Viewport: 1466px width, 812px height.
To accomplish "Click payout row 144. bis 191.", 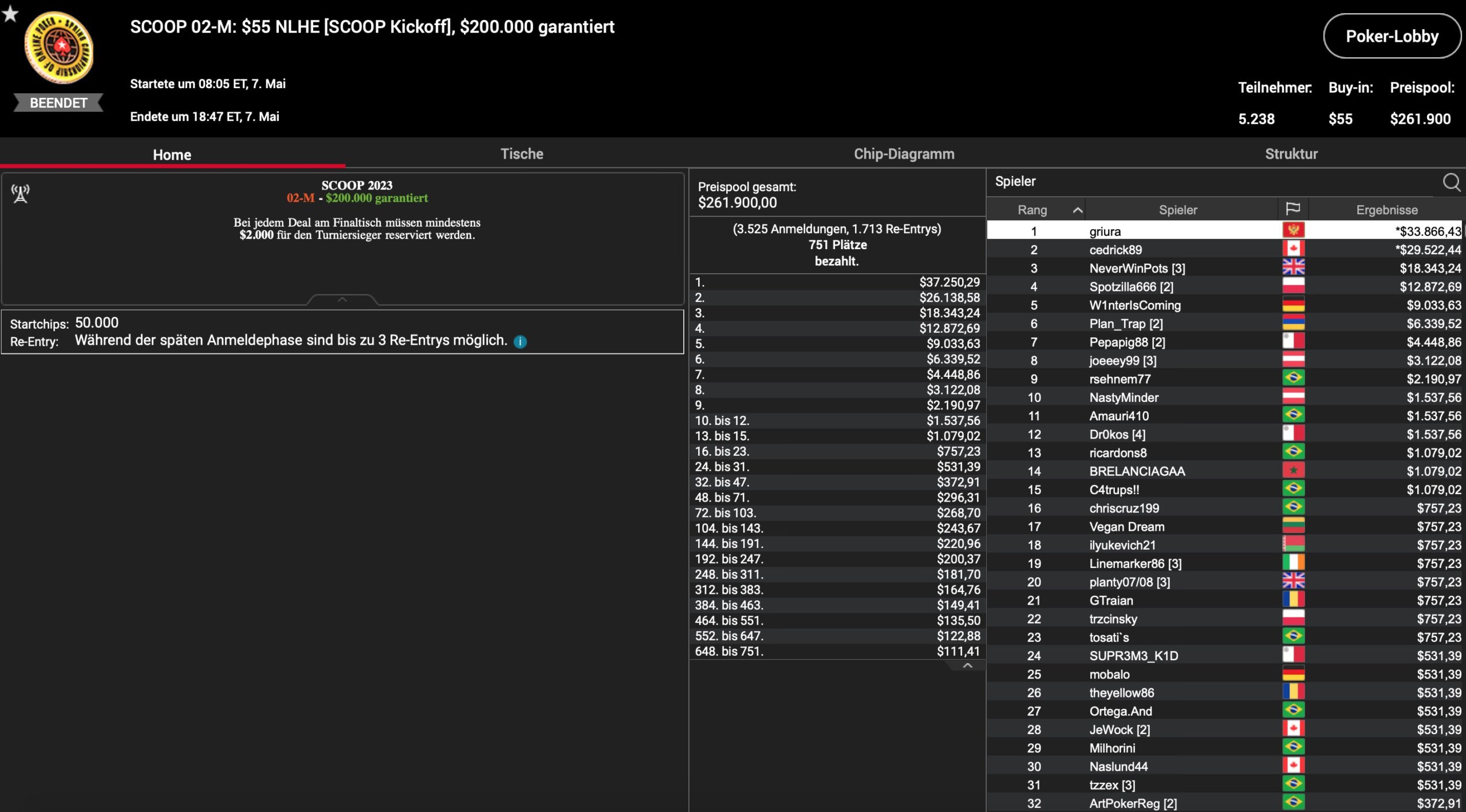I will [x=837, y=543].
